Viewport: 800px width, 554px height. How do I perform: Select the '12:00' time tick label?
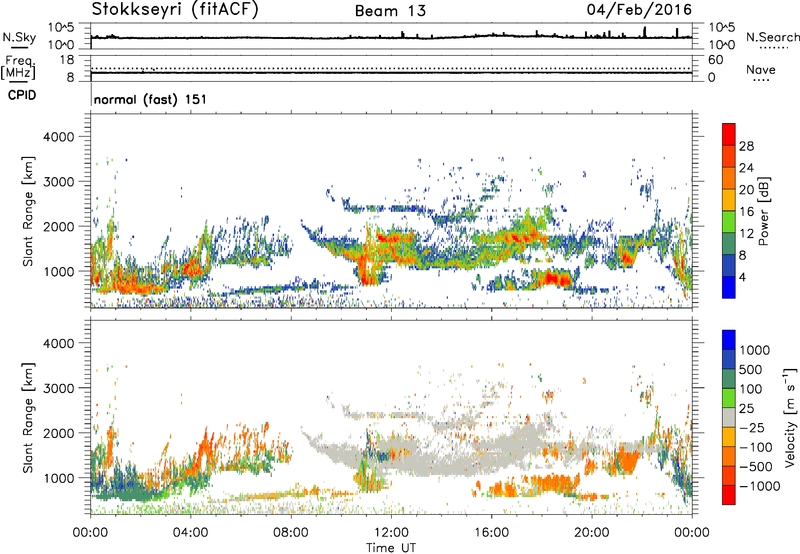[391, 533]
